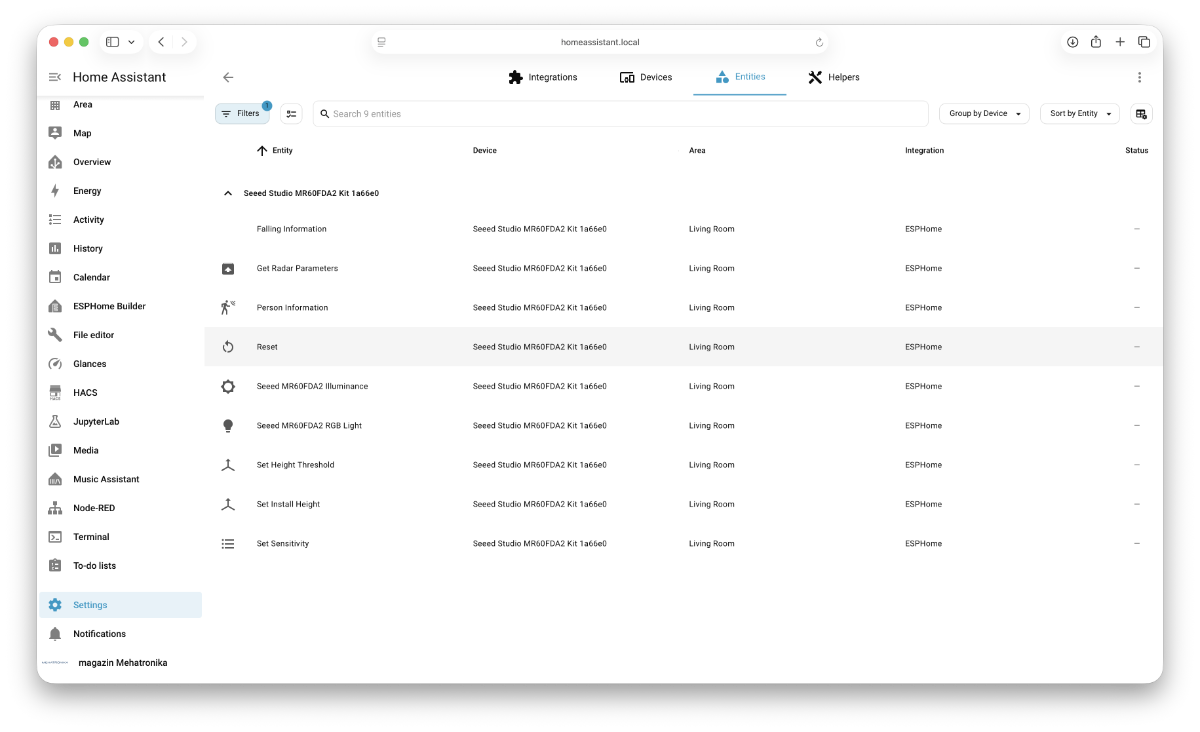Toggle the Filters button
Viewport: 1200px width, 732px height.
point(242,114)
